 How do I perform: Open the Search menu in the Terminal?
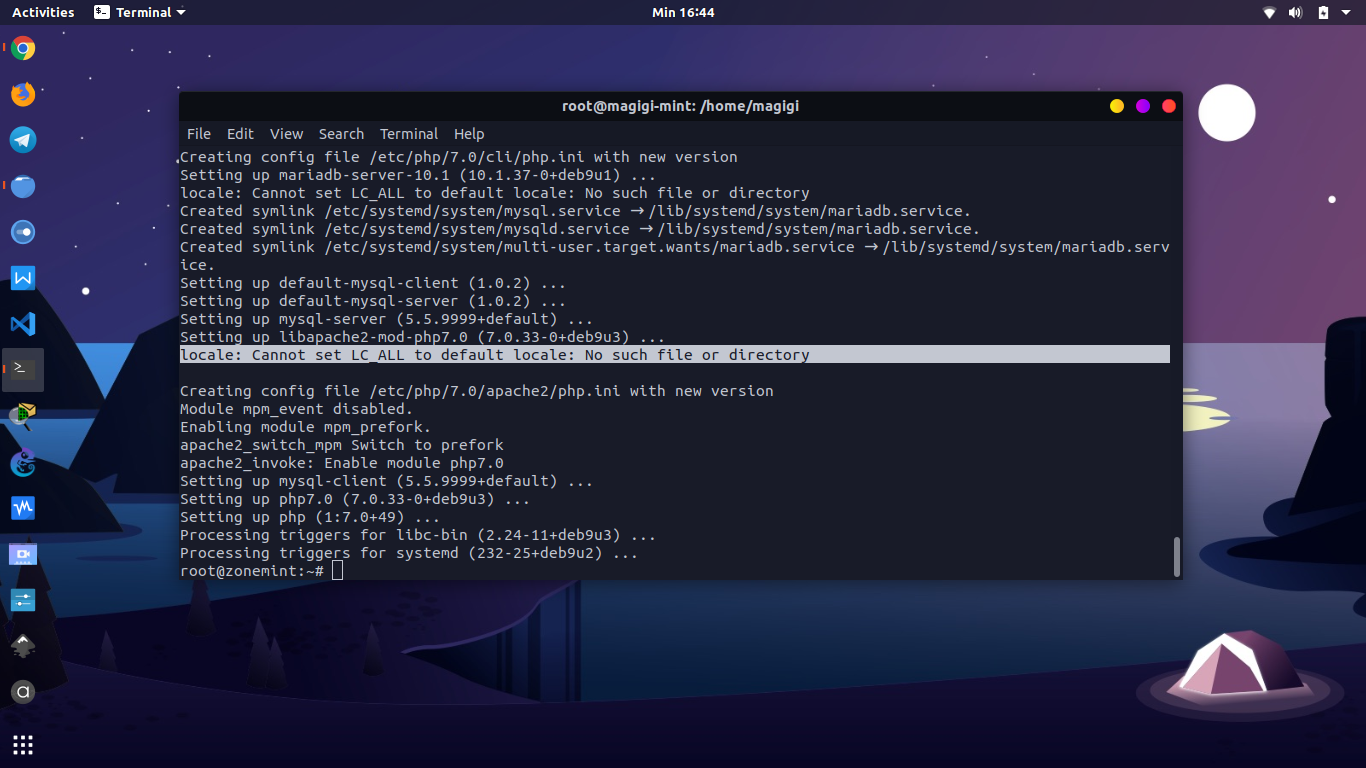(341, 133)
